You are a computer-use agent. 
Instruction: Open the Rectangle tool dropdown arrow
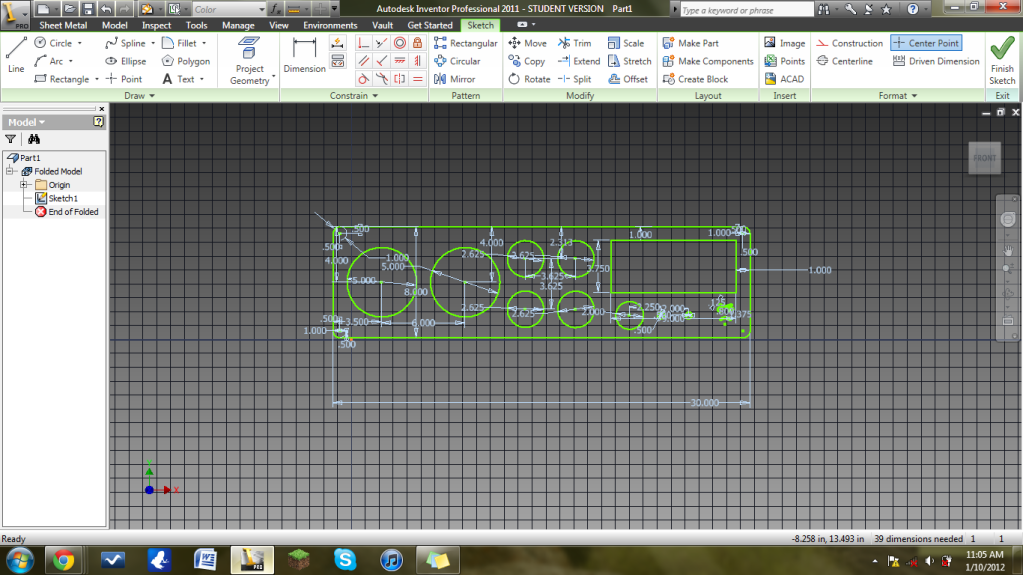click(x=97, y=79)
